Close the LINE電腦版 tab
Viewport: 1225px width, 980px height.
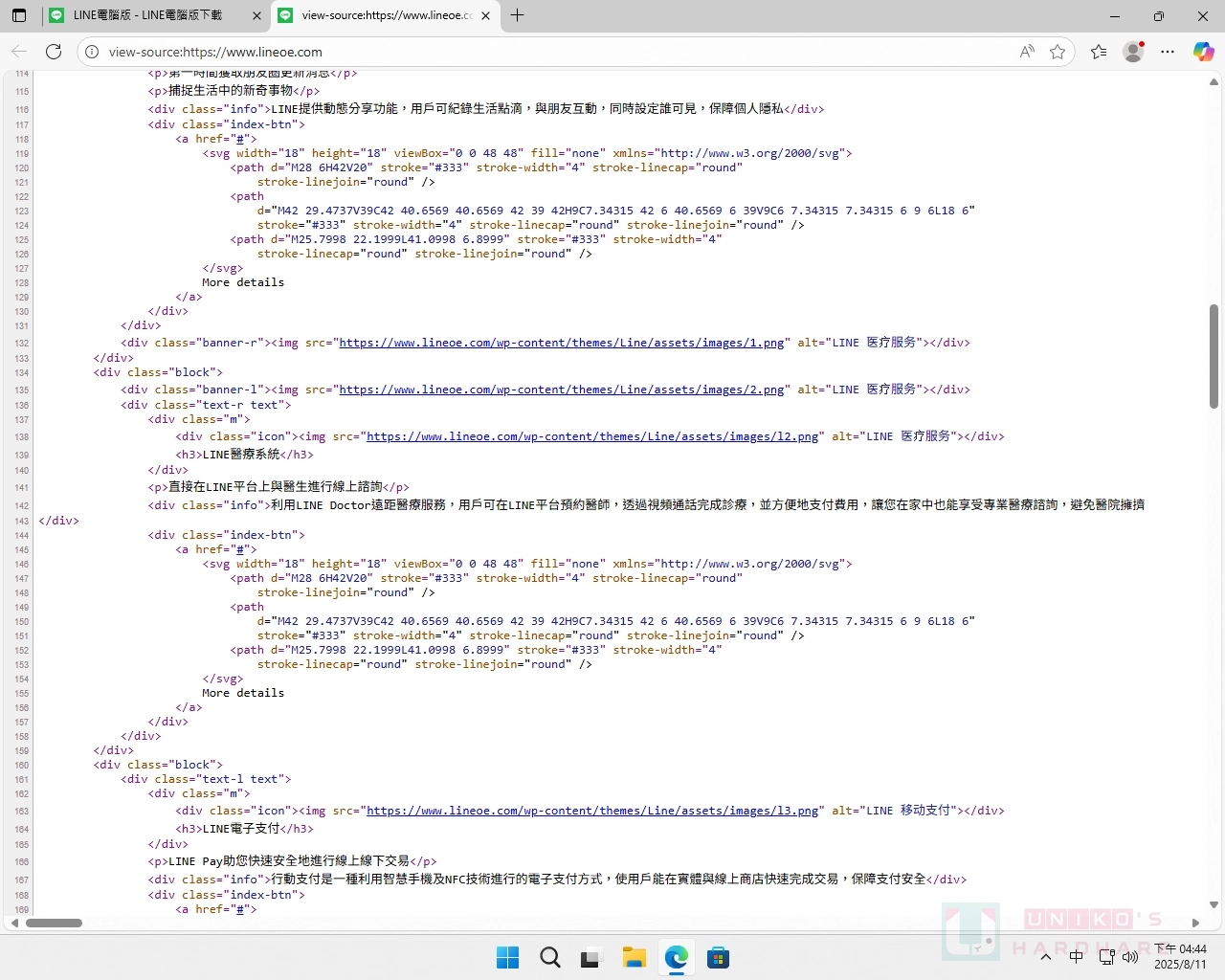(x=256, y=15)
